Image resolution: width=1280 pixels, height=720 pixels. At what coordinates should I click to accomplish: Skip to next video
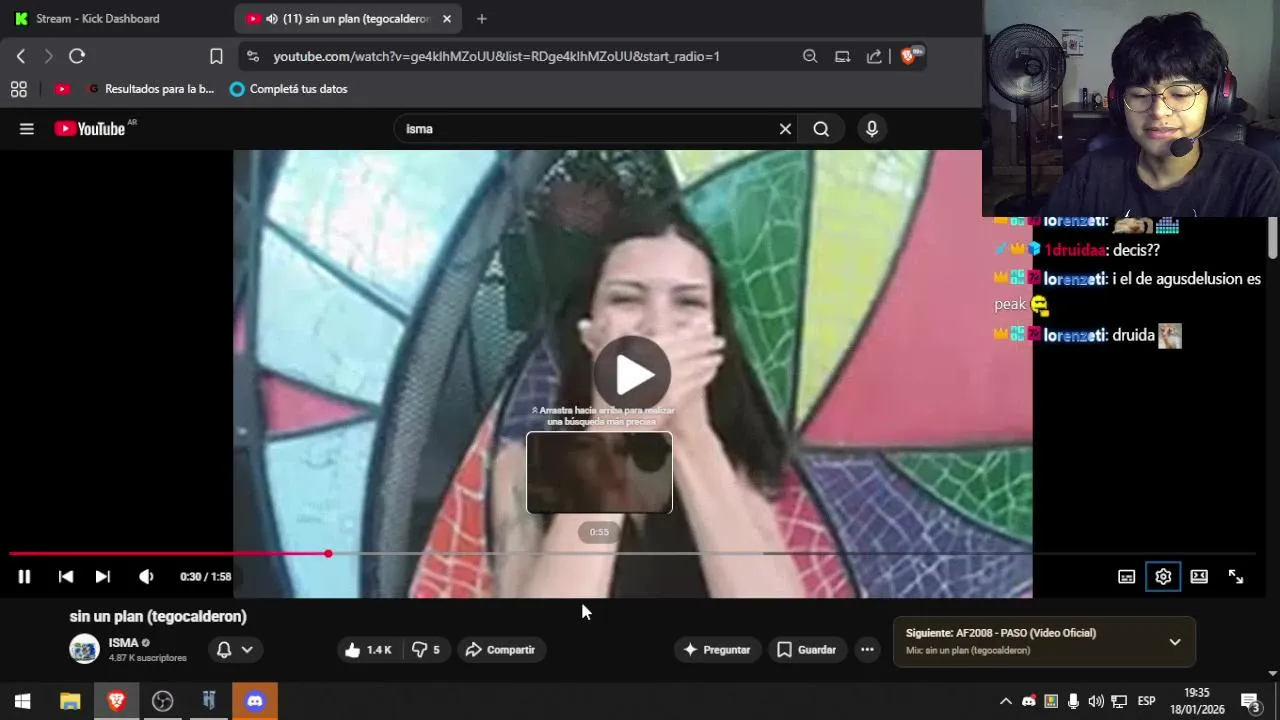[102, 576]
